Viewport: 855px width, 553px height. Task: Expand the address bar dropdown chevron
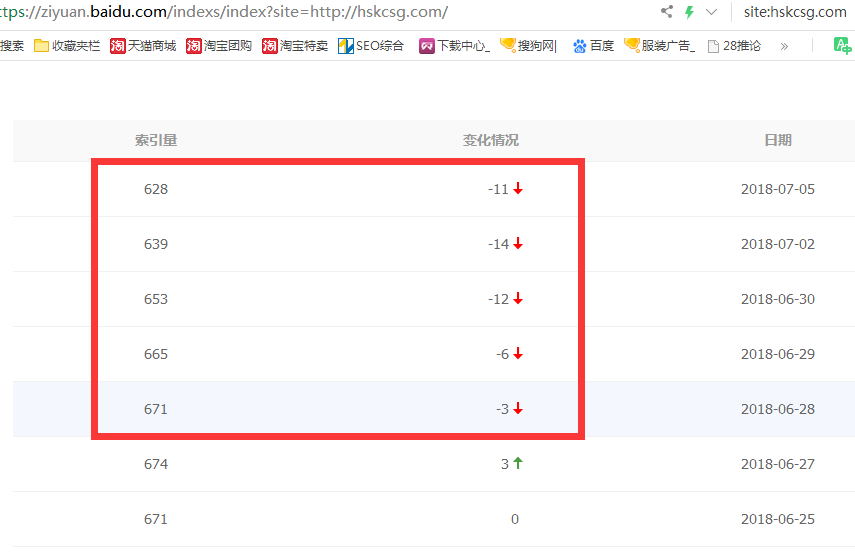click(711, 12)
